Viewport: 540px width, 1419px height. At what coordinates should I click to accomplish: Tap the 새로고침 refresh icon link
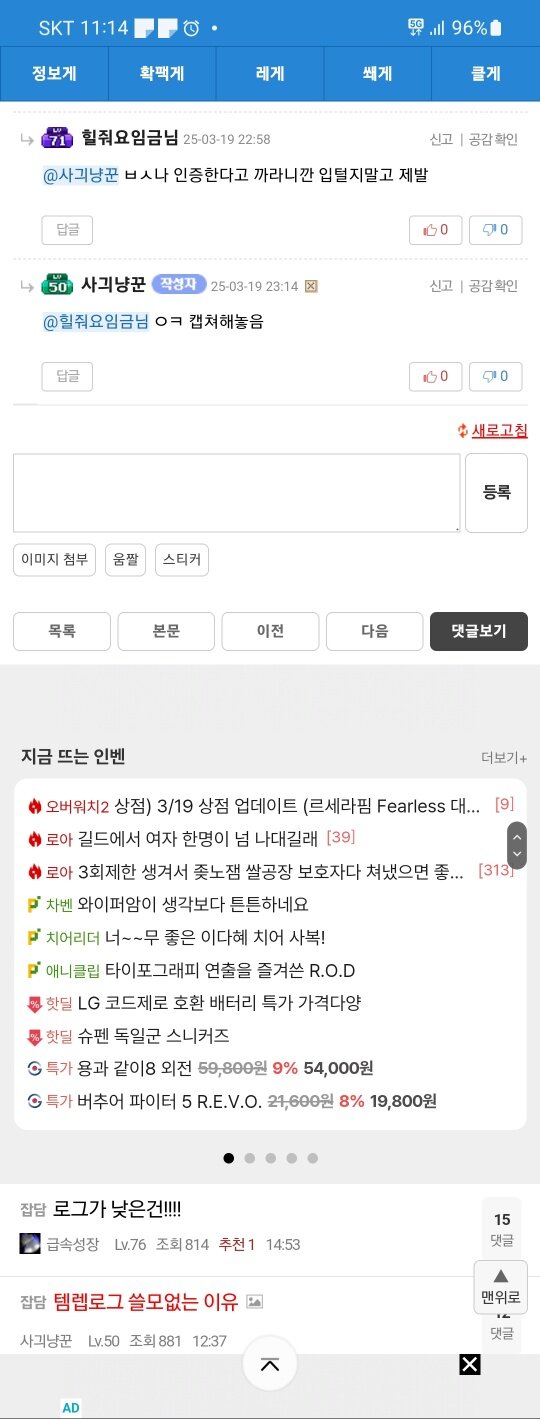coord(492,431)
